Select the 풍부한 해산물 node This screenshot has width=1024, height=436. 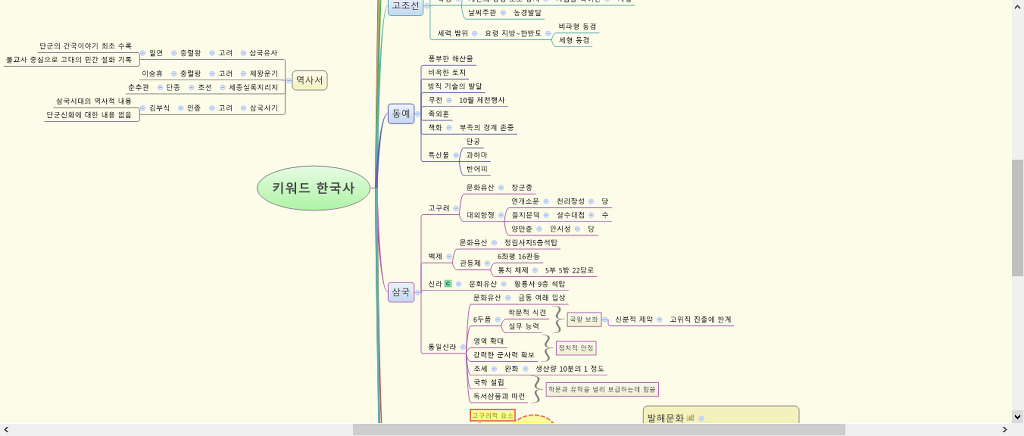(x=450, y=59)
